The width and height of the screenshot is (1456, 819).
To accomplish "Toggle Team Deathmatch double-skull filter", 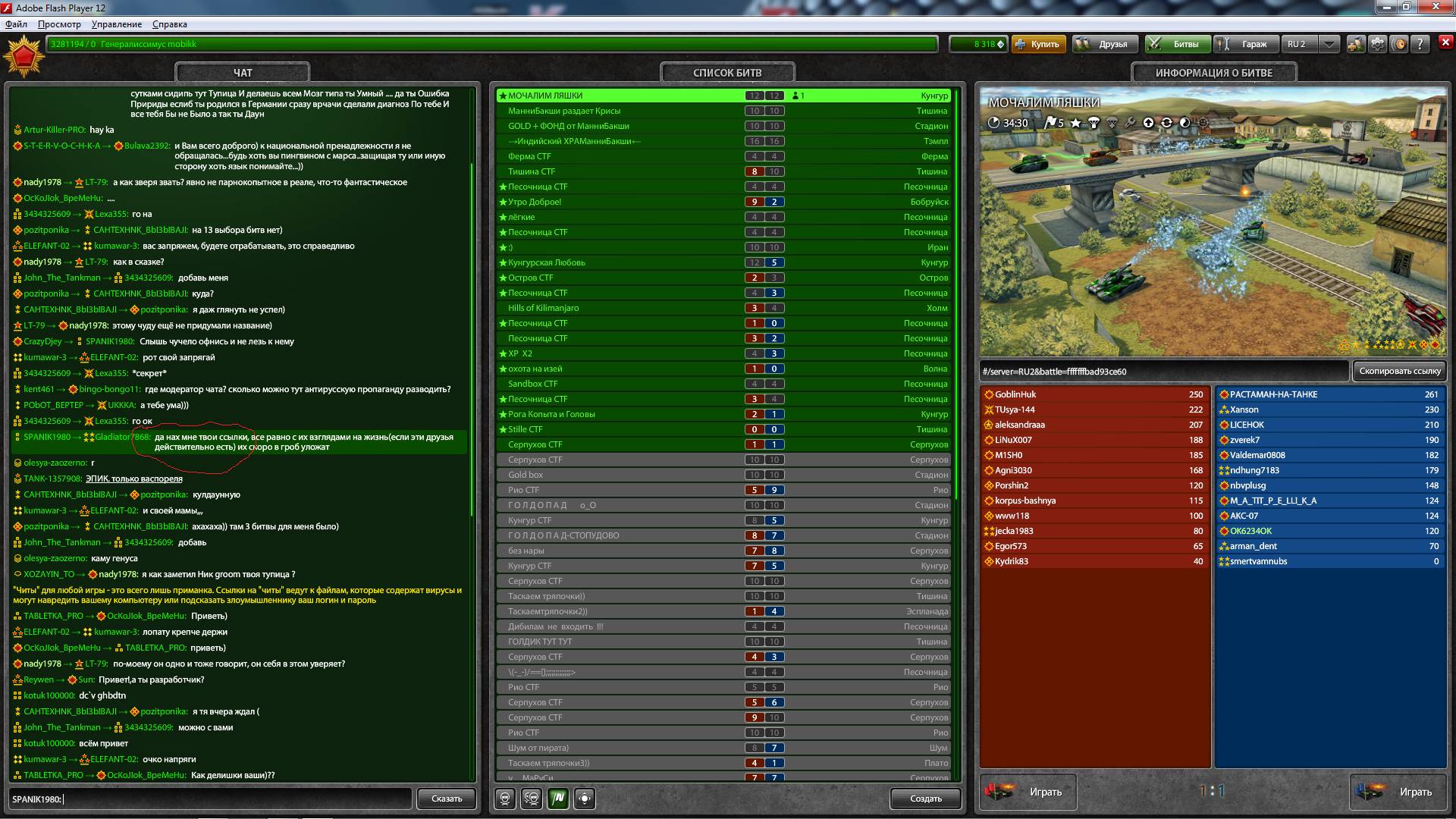I will point(532,798).
